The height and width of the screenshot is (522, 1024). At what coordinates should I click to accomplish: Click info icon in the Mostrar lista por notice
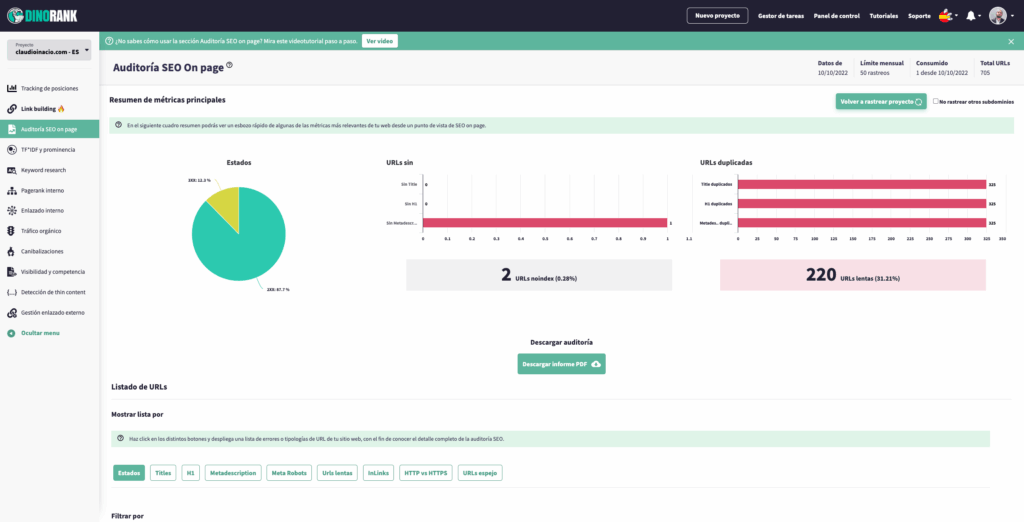(x=121, y=438)
